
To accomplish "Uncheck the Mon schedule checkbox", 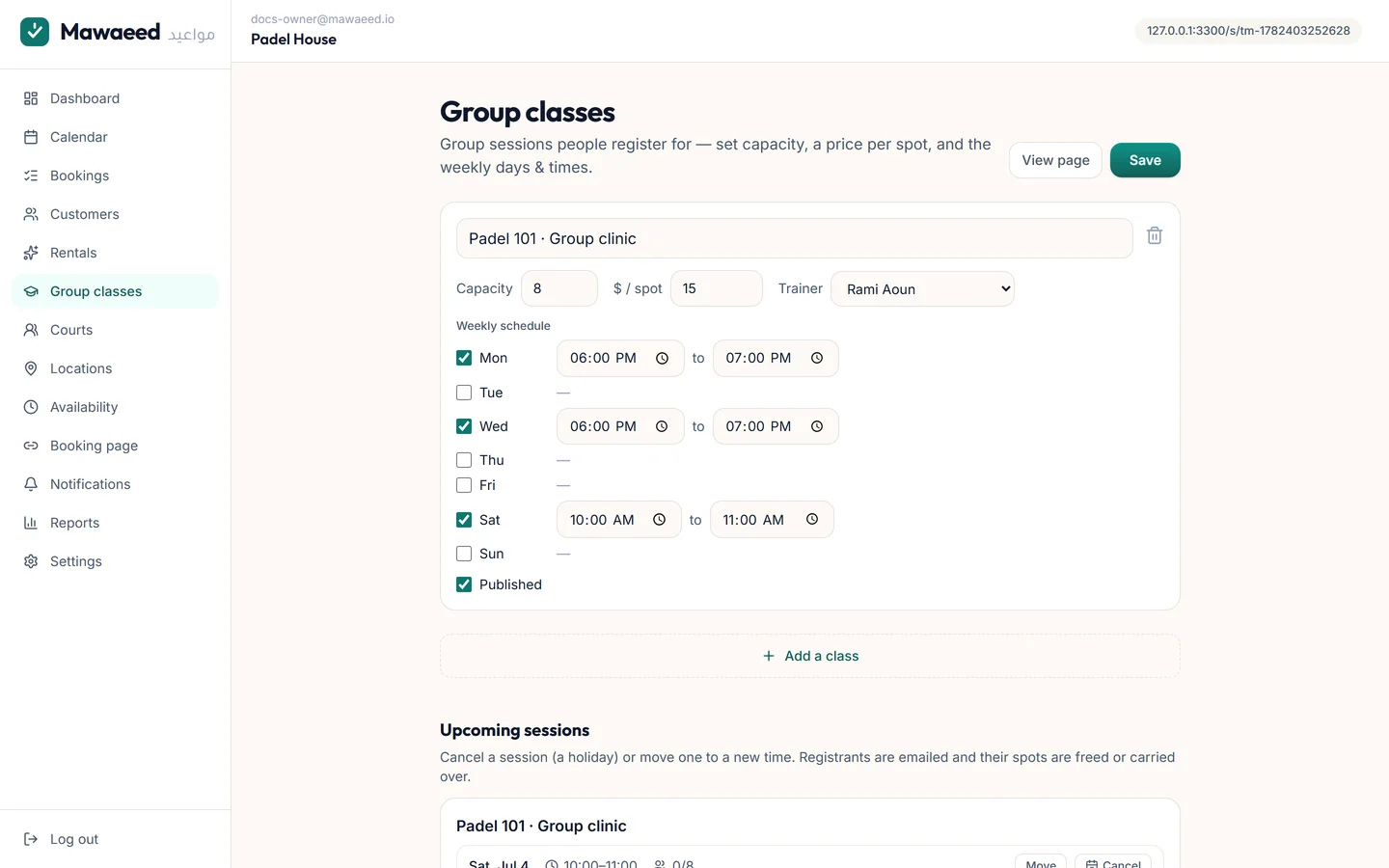I will tap(464, 358).
